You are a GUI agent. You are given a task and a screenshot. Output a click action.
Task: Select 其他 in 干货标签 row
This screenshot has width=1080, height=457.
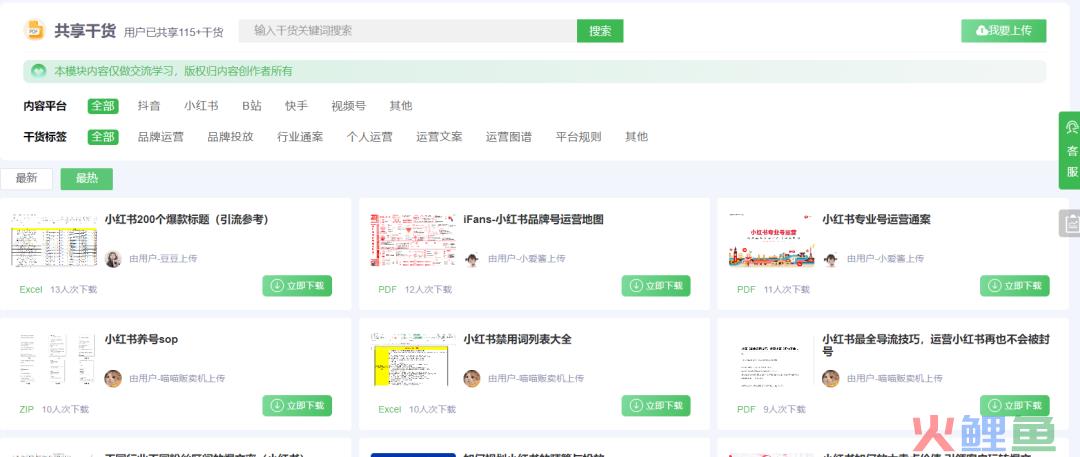point(636,137)
